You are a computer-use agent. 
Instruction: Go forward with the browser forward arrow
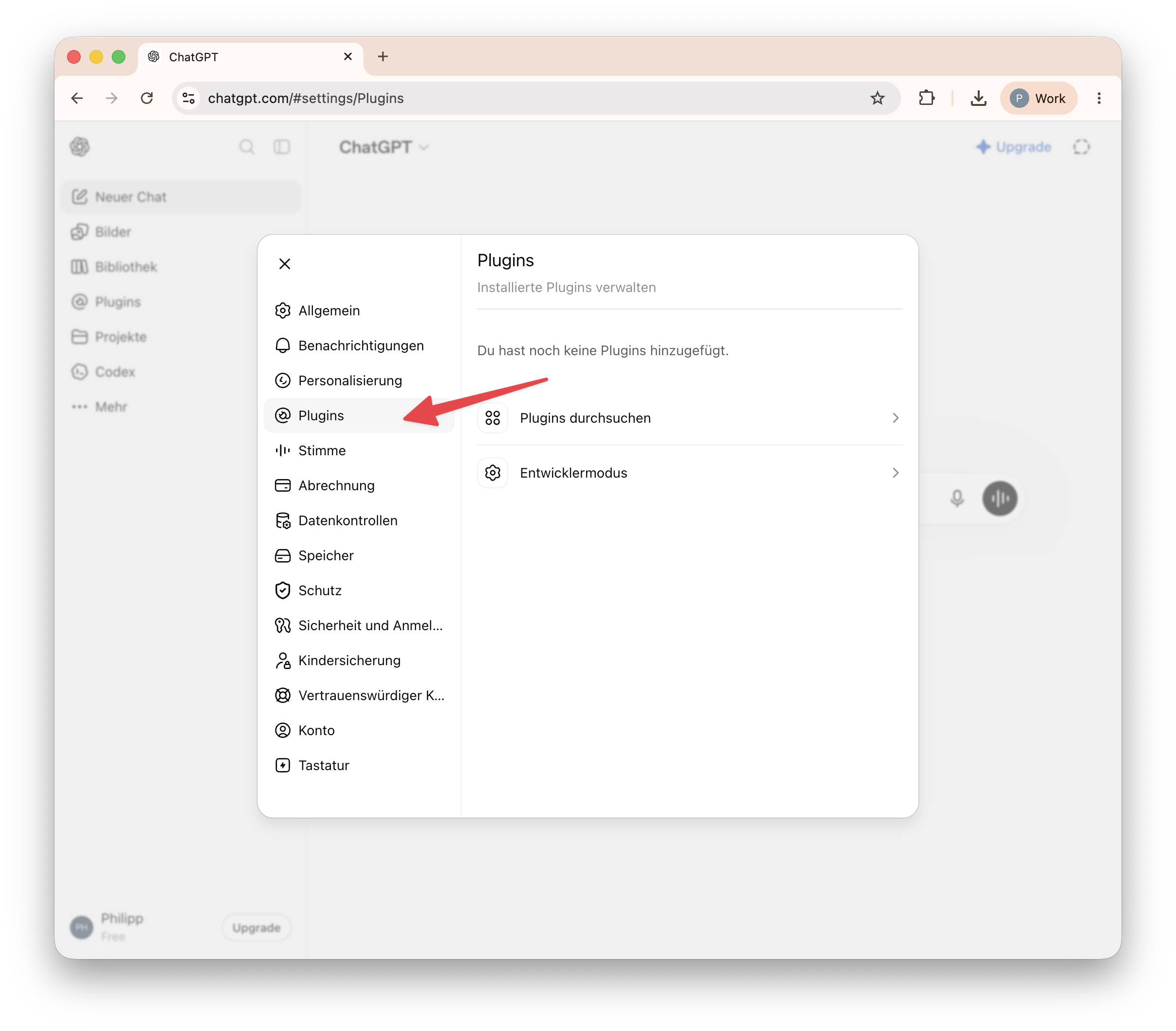pos(112,98)
